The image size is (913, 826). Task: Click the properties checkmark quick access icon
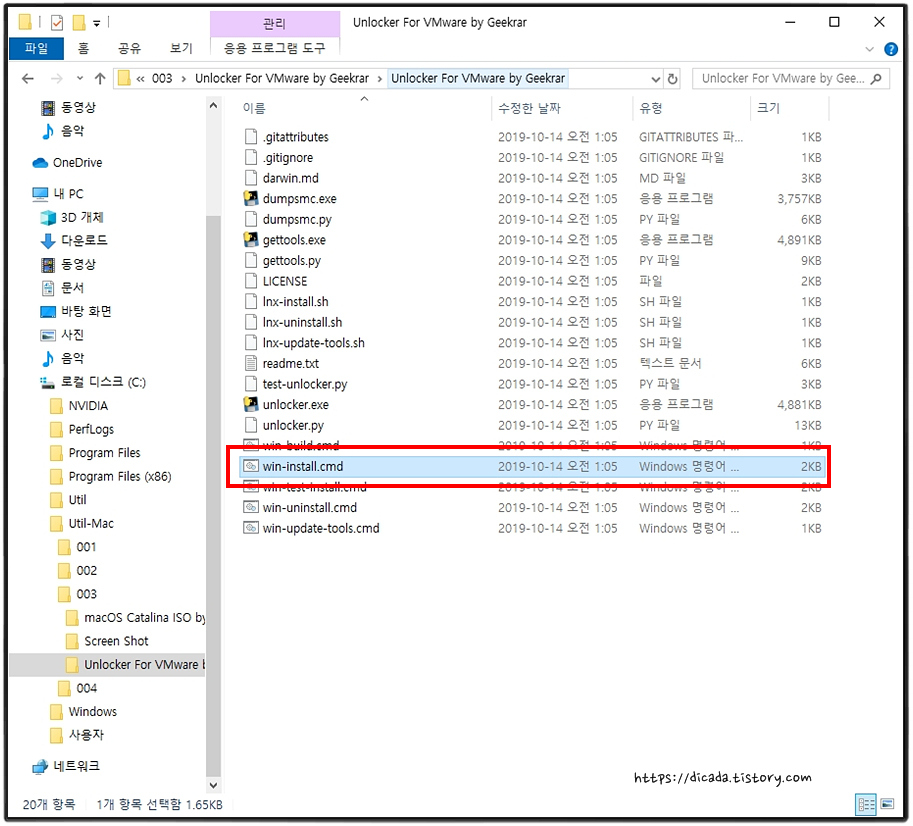(56, 23)
